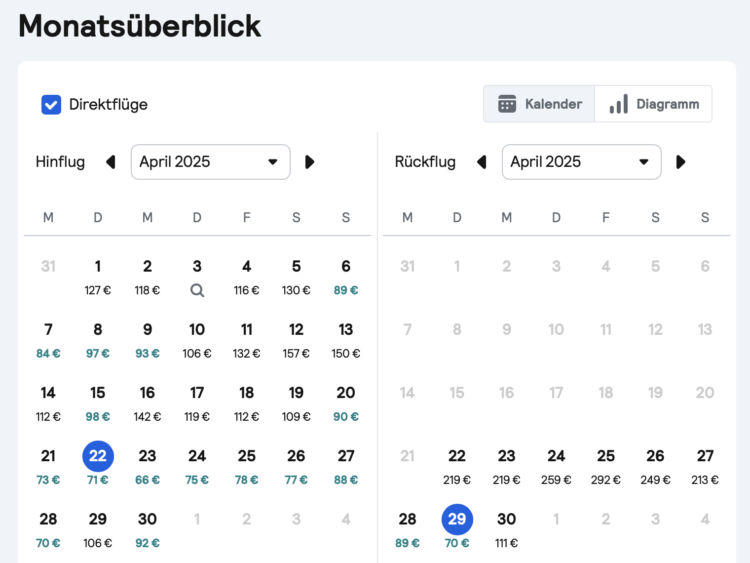Go to previous month for Hinflug

tap(110, 162)
